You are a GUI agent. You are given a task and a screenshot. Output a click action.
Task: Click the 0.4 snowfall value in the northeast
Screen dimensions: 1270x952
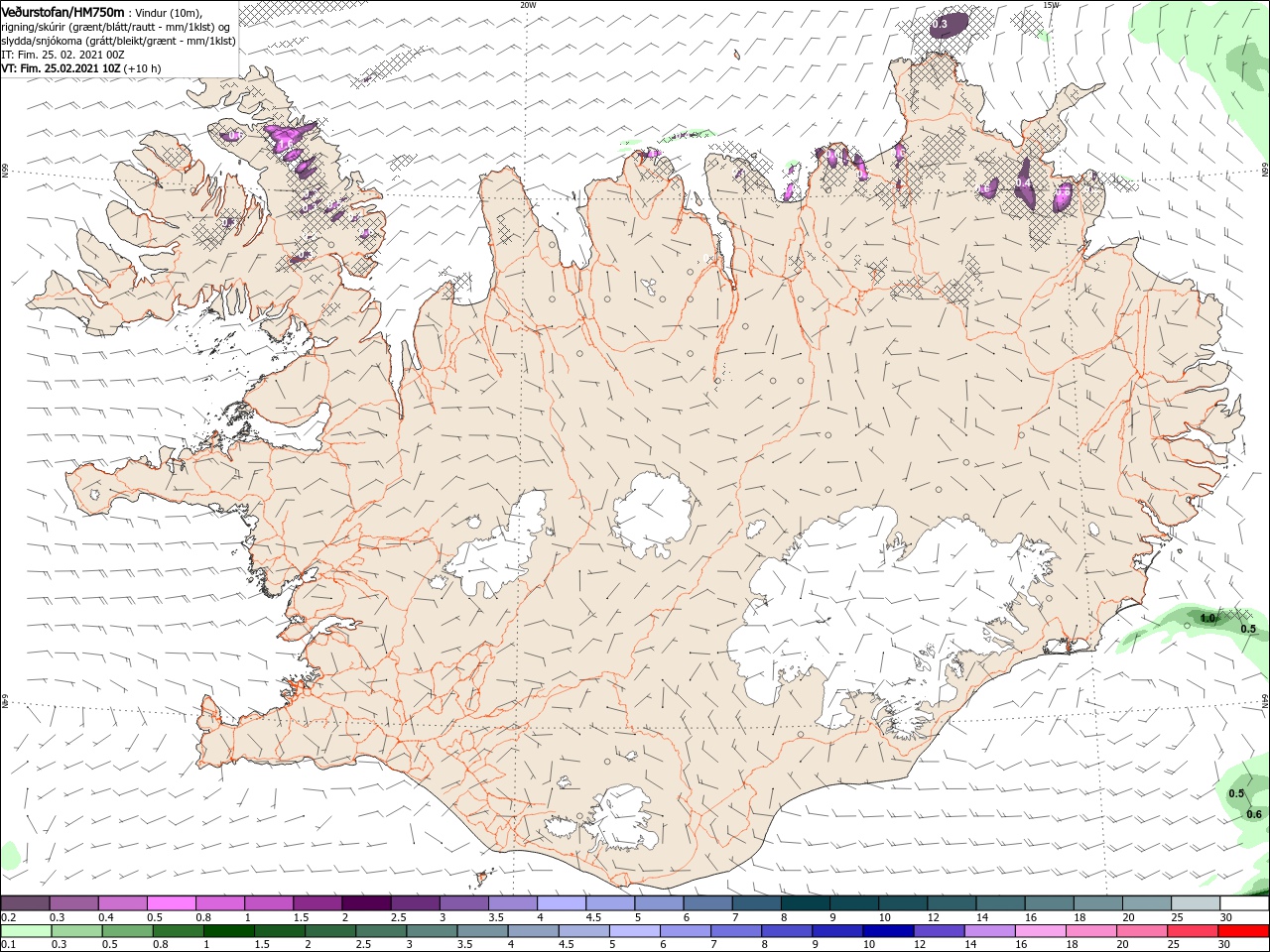click(1024, 184)
